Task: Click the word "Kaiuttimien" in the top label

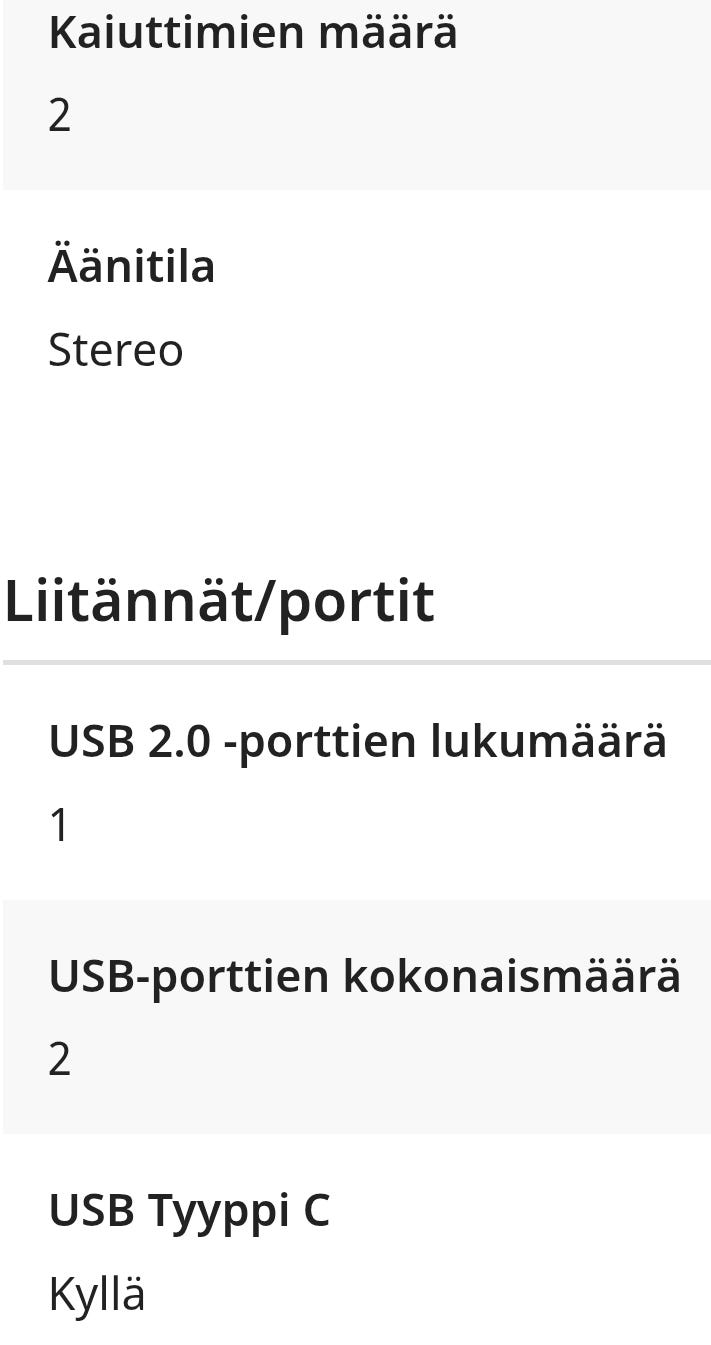Action: [x=176, y=33]
